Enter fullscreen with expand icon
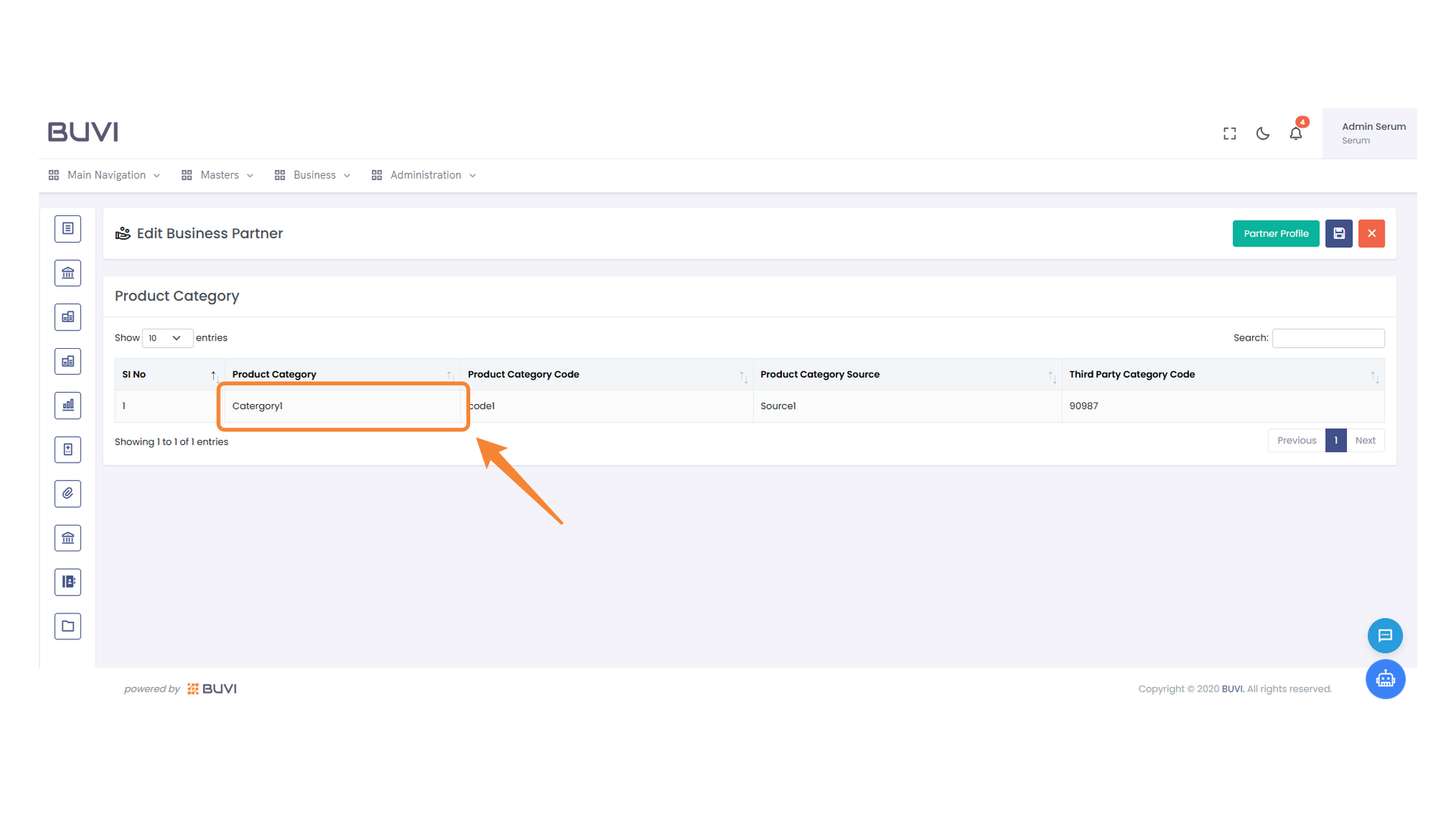Screen dimensions: 1456x819 1229,133
